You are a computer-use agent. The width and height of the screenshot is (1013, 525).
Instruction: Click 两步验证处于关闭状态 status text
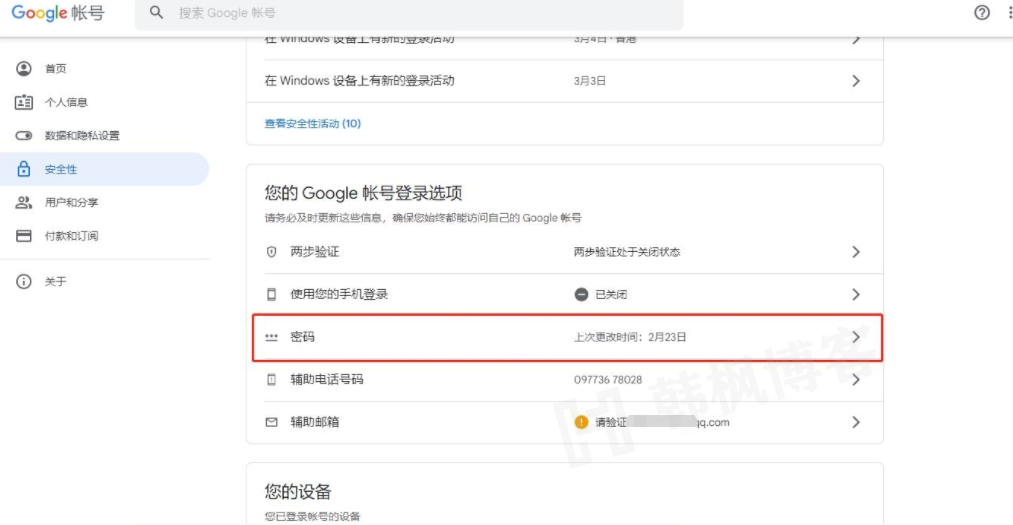point(627,252)
